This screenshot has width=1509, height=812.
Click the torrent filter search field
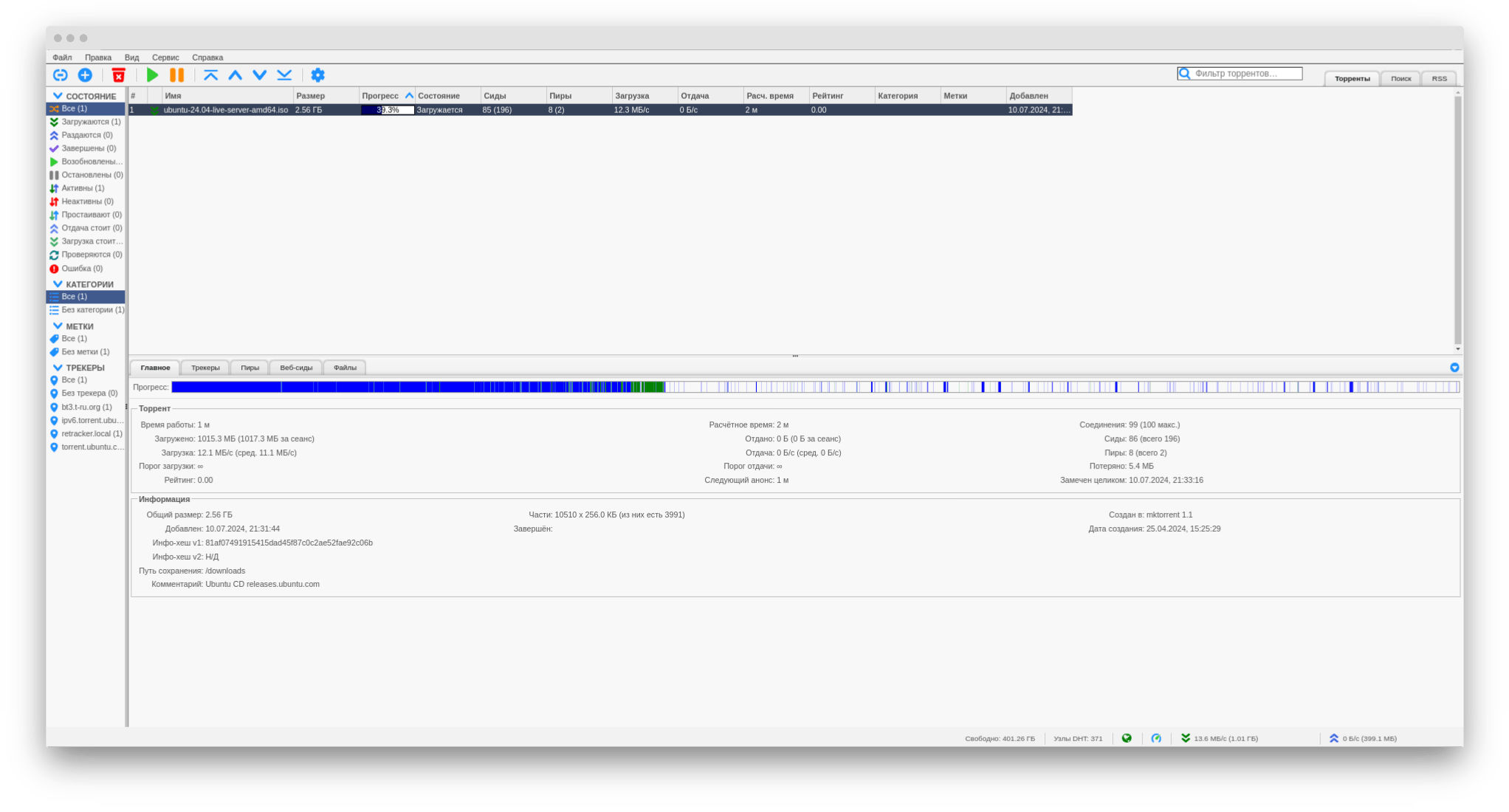[x=1240, y=73]
